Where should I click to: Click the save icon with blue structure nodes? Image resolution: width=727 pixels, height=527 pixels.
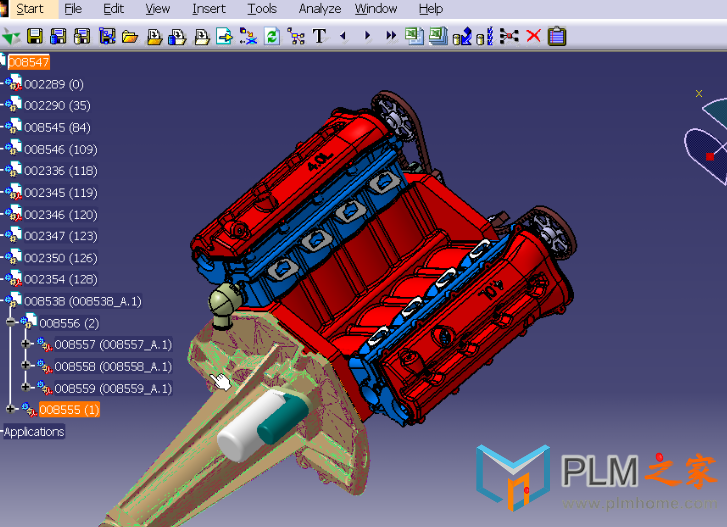107,36
